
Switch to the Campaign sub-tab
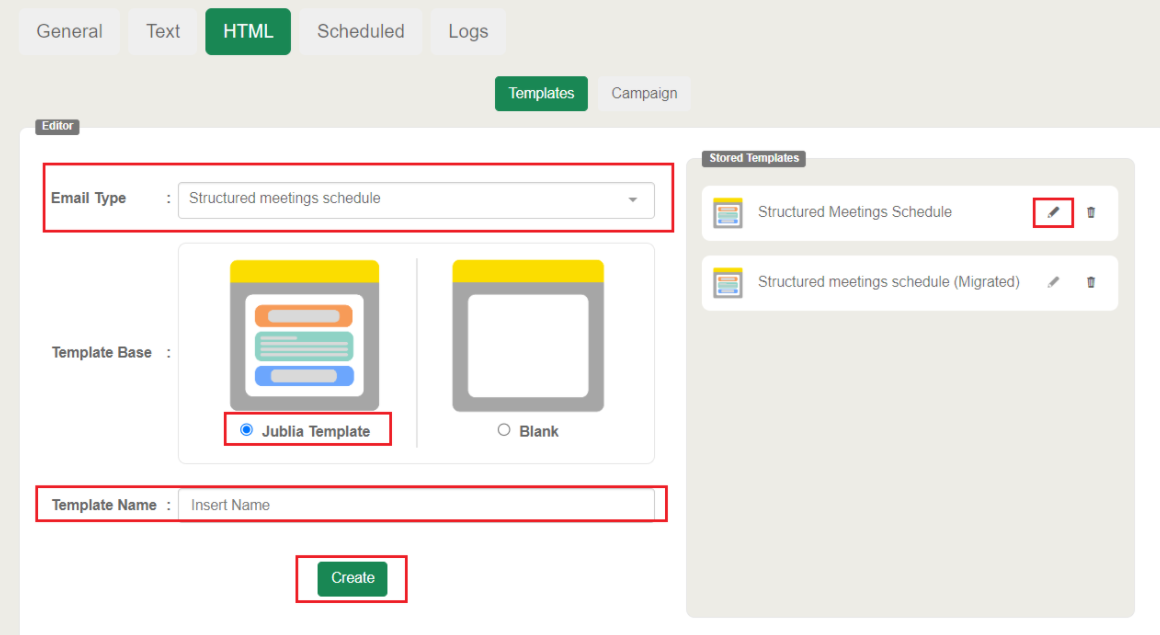[x=644, y=93]
